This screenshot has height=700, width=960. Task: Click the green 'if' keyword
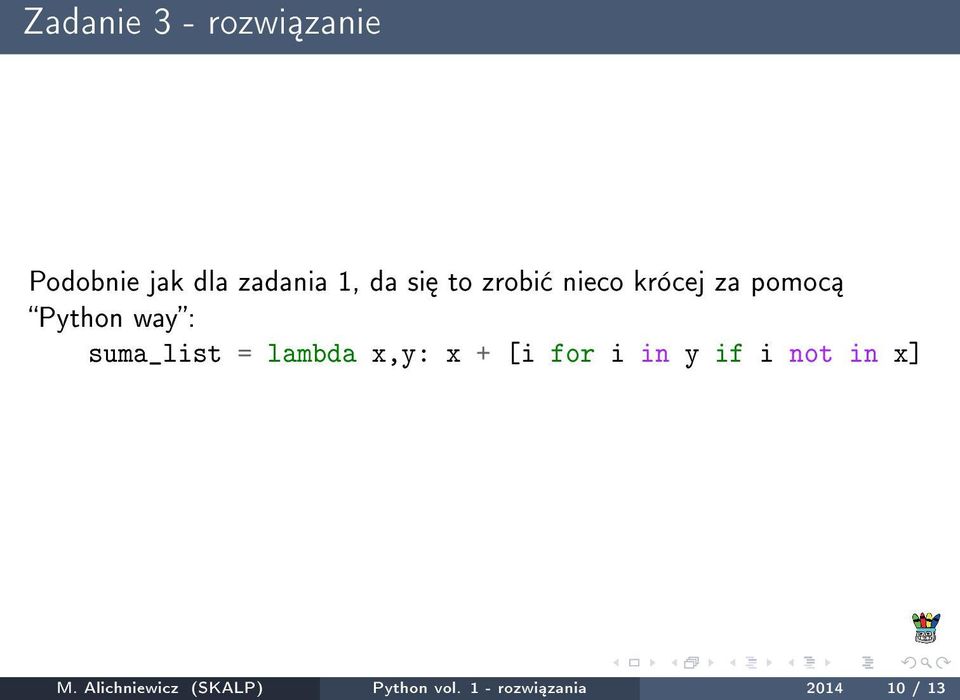[729, 354]
